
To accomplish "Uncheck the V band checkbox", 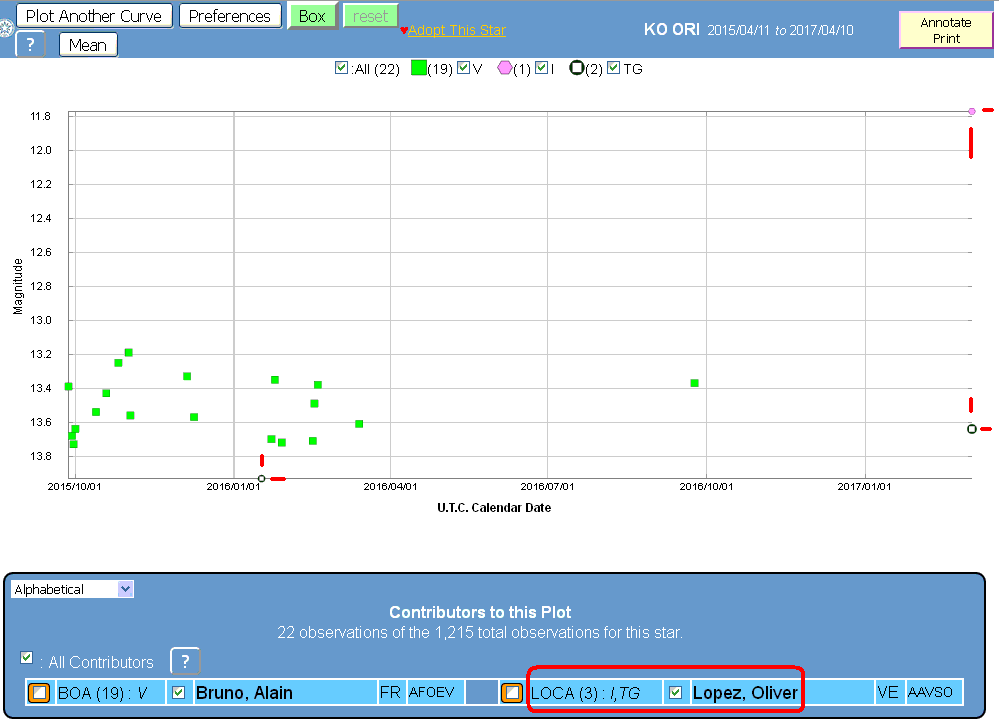I will tap(463, 68).
